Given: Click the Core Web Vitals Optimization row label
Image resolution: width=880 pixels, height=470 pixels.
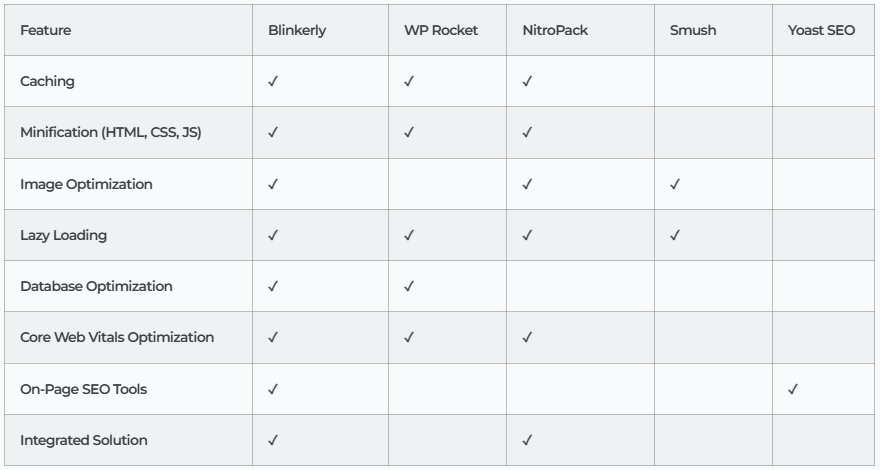Looking at the screenshot, I should 117,338.
